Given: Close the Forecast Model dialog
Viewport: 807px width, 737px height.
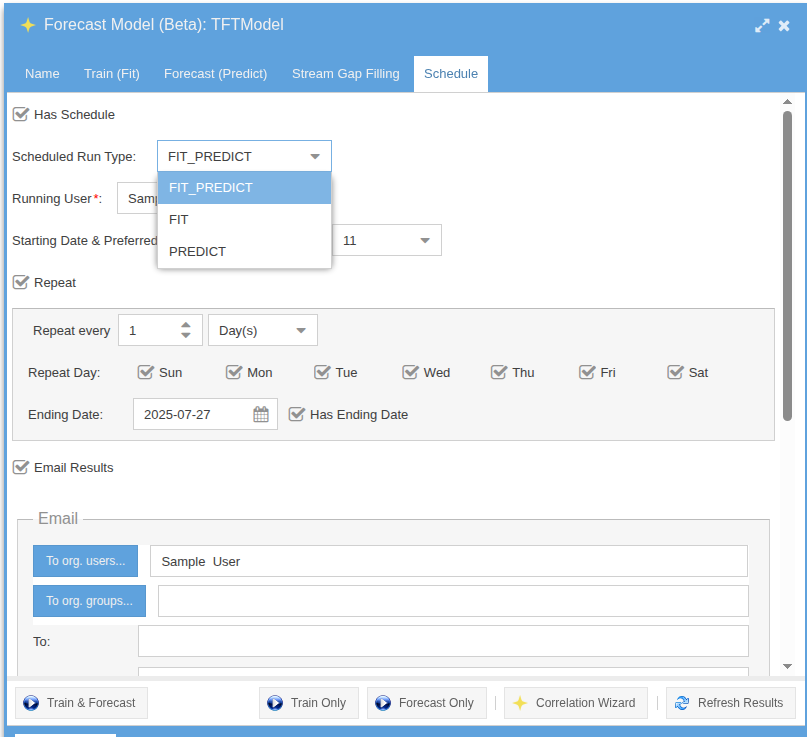Looking at the screenshot, I should click(x=784, y=25).
